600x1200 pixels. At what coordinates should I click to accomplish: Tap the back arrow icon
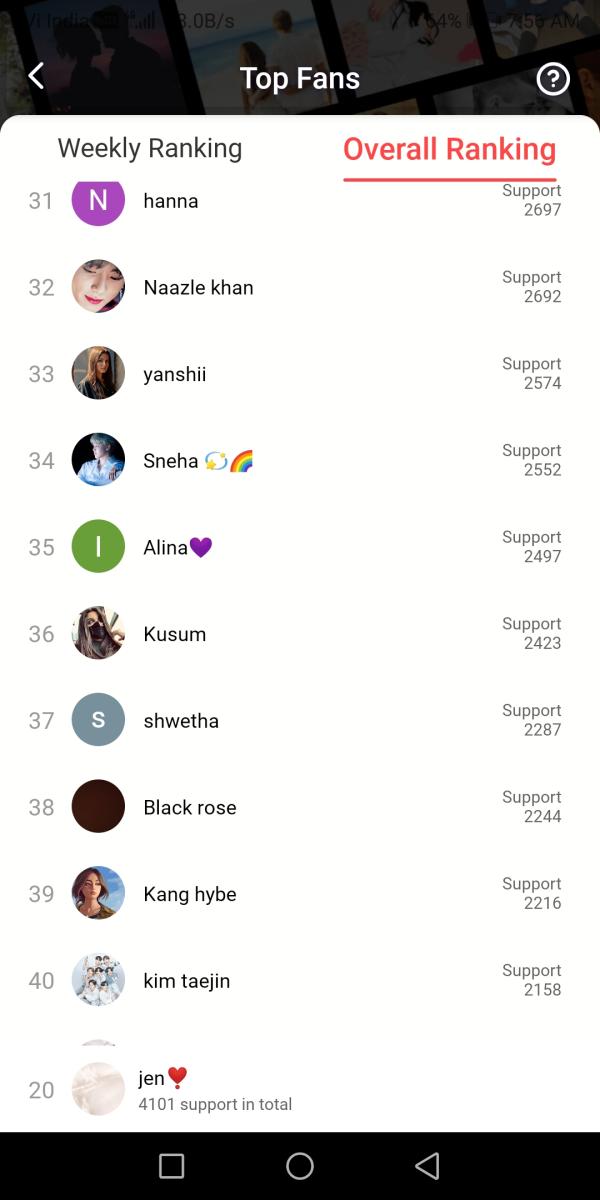tap(37, 77)
